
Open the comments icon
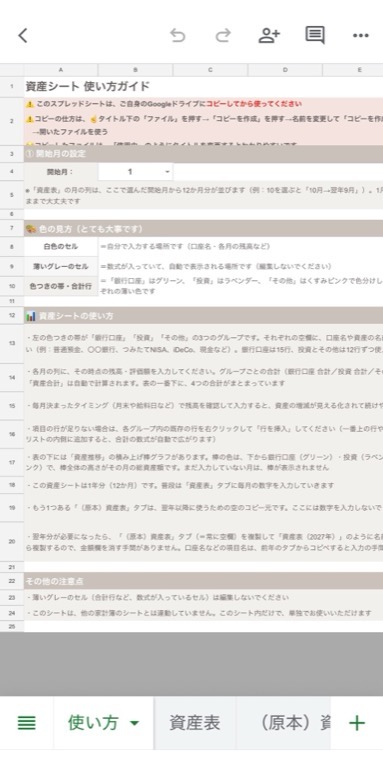(315, 35)
